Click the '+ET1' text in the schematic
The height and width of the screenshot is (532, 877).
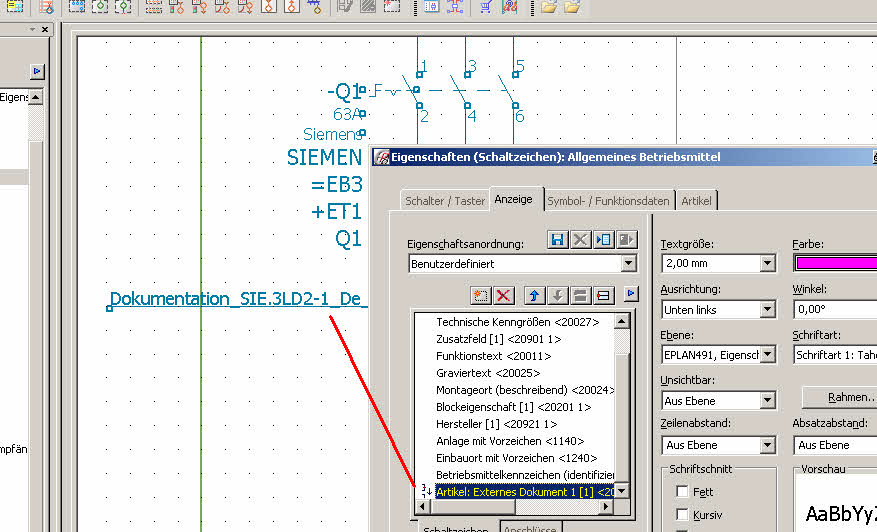tap(337, 211)
